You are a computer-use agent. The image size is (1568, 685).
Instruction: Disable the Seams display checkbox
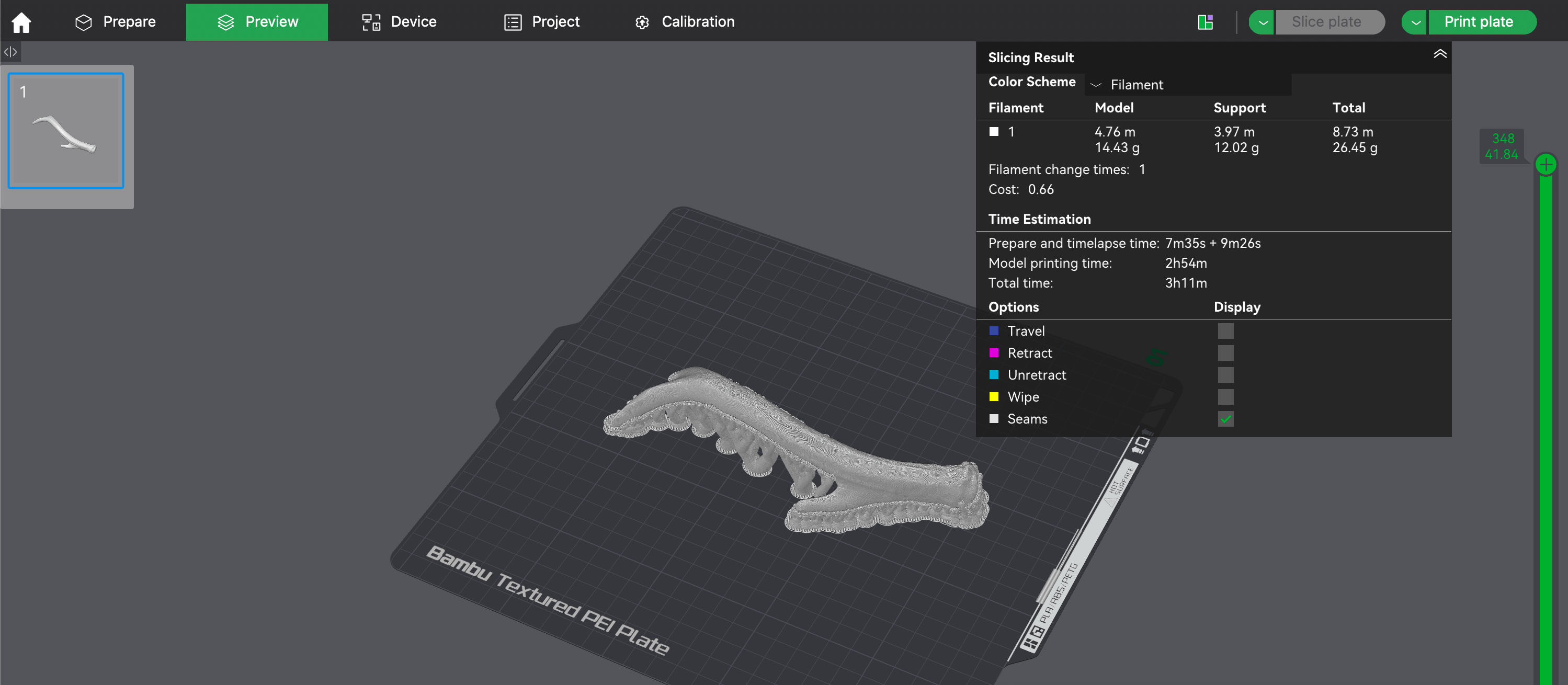(1226, 419)
